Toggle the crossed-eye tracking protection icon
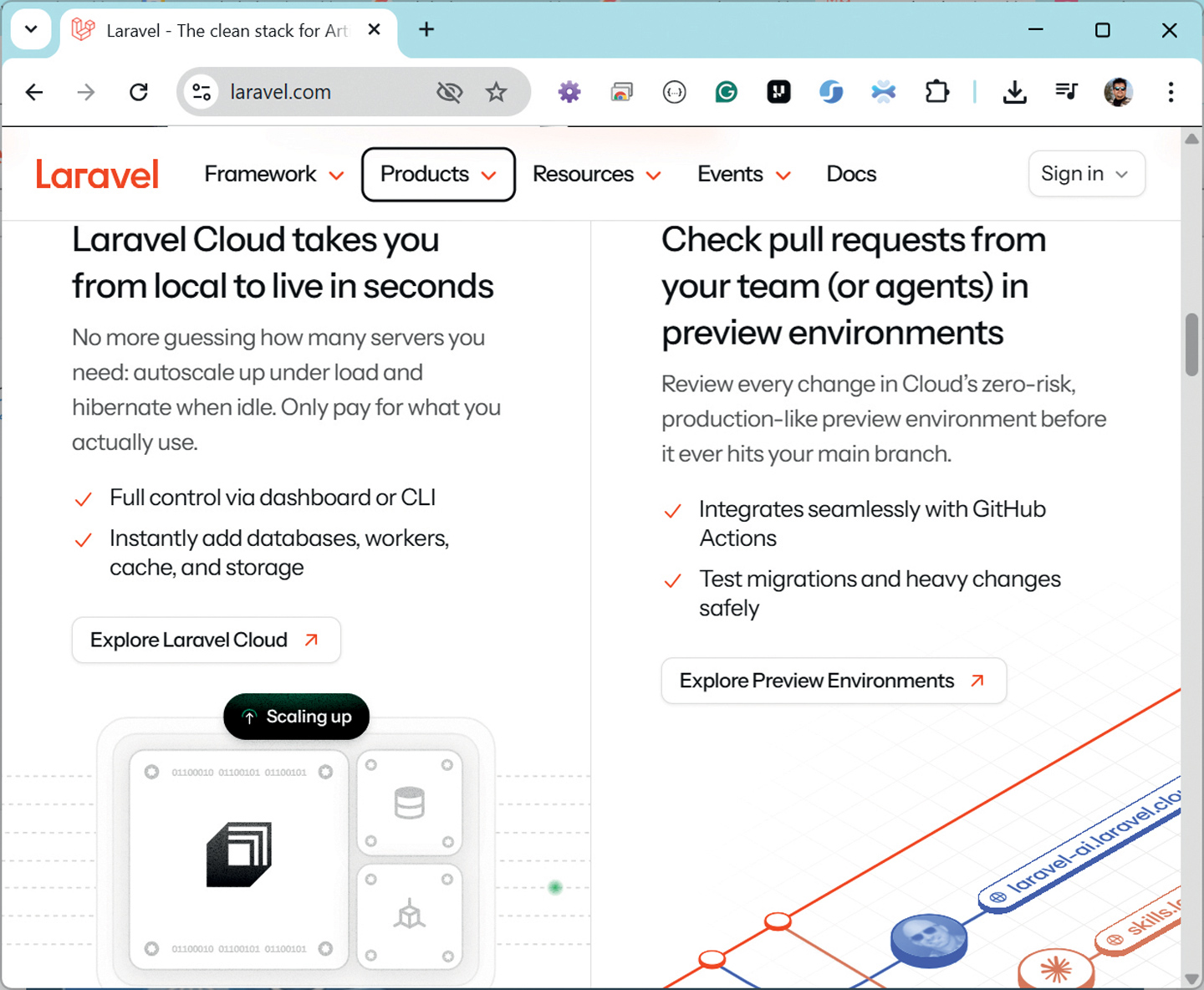The width and height of the screenshot is (1204, 990). [450, 92]
